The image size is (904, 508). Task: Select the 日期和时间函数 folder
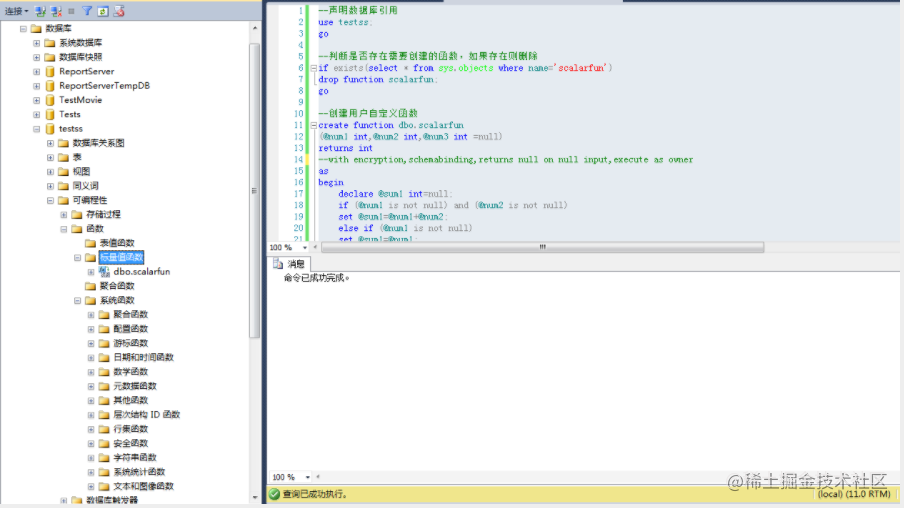(144, 358)
